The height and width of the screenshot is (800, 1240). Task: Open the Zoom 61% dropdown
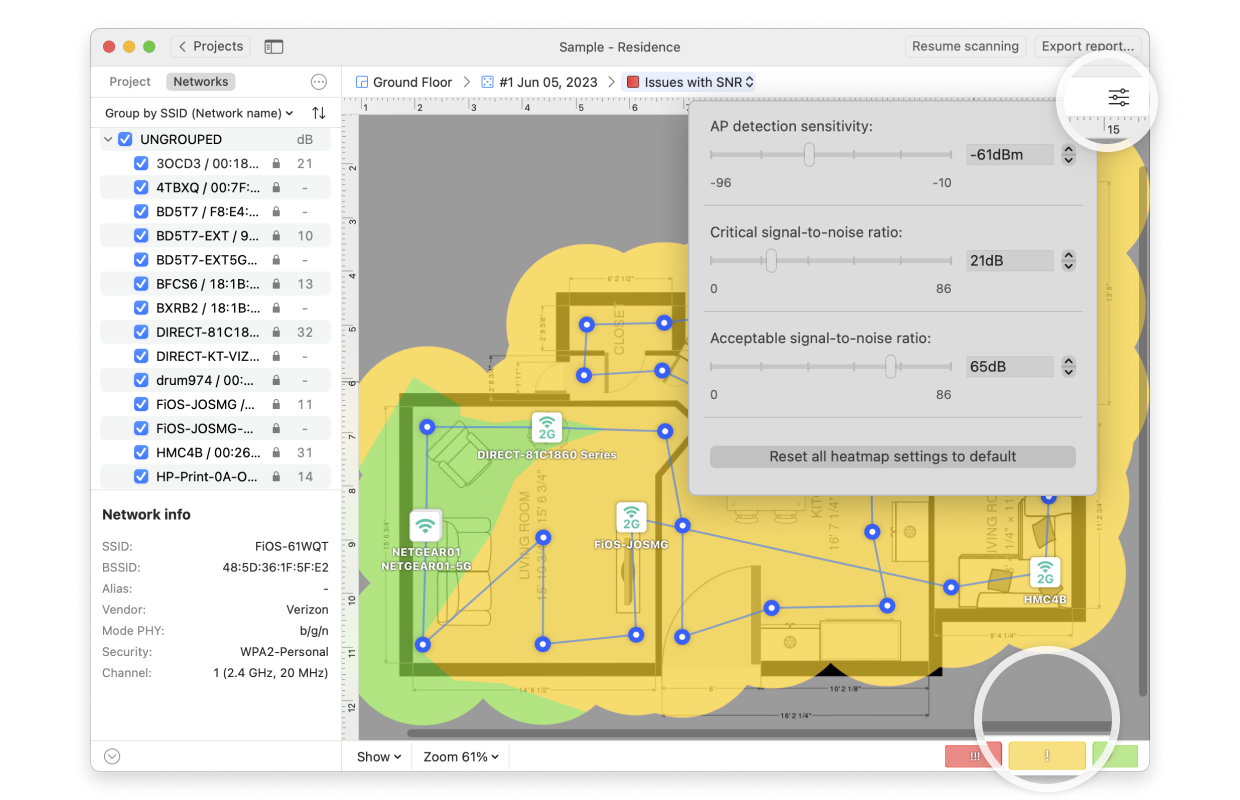[x=460, y=757]
